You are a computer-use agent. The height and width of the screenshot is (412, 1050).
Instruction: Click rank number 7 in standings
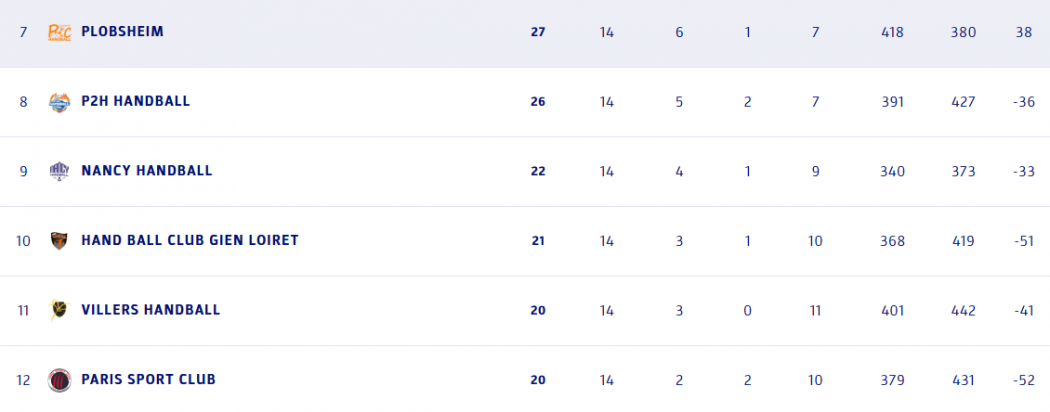coord(23,32)
